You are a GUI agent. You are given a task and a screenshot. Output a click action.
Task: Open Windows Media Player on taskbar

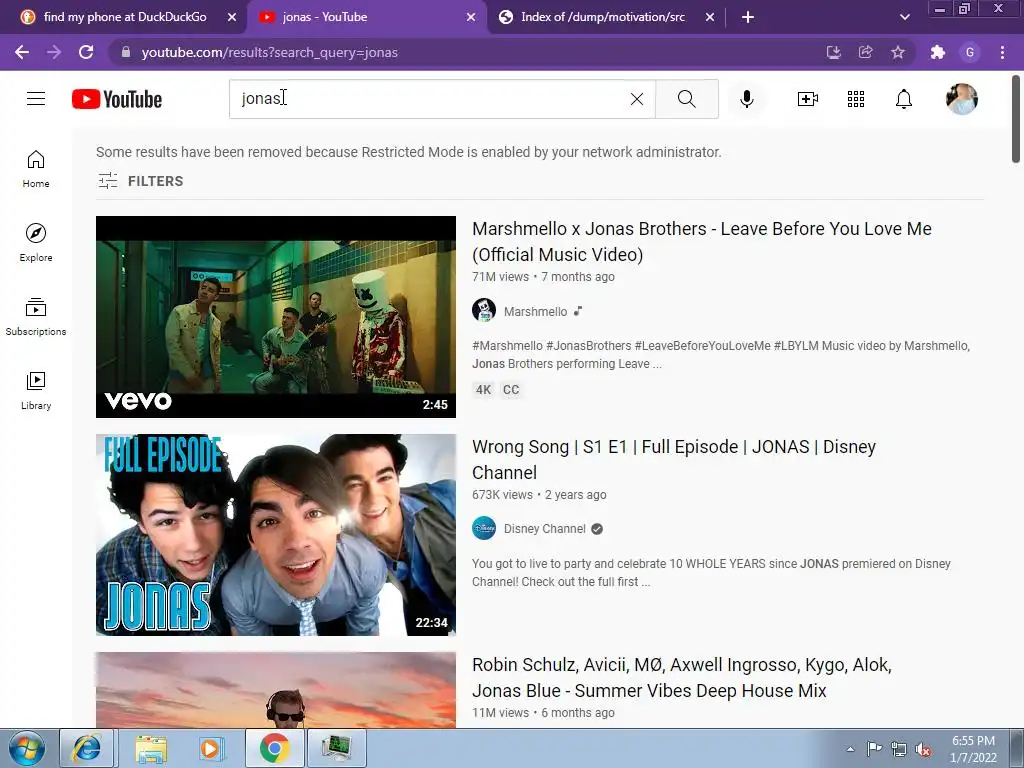[211, 748]
